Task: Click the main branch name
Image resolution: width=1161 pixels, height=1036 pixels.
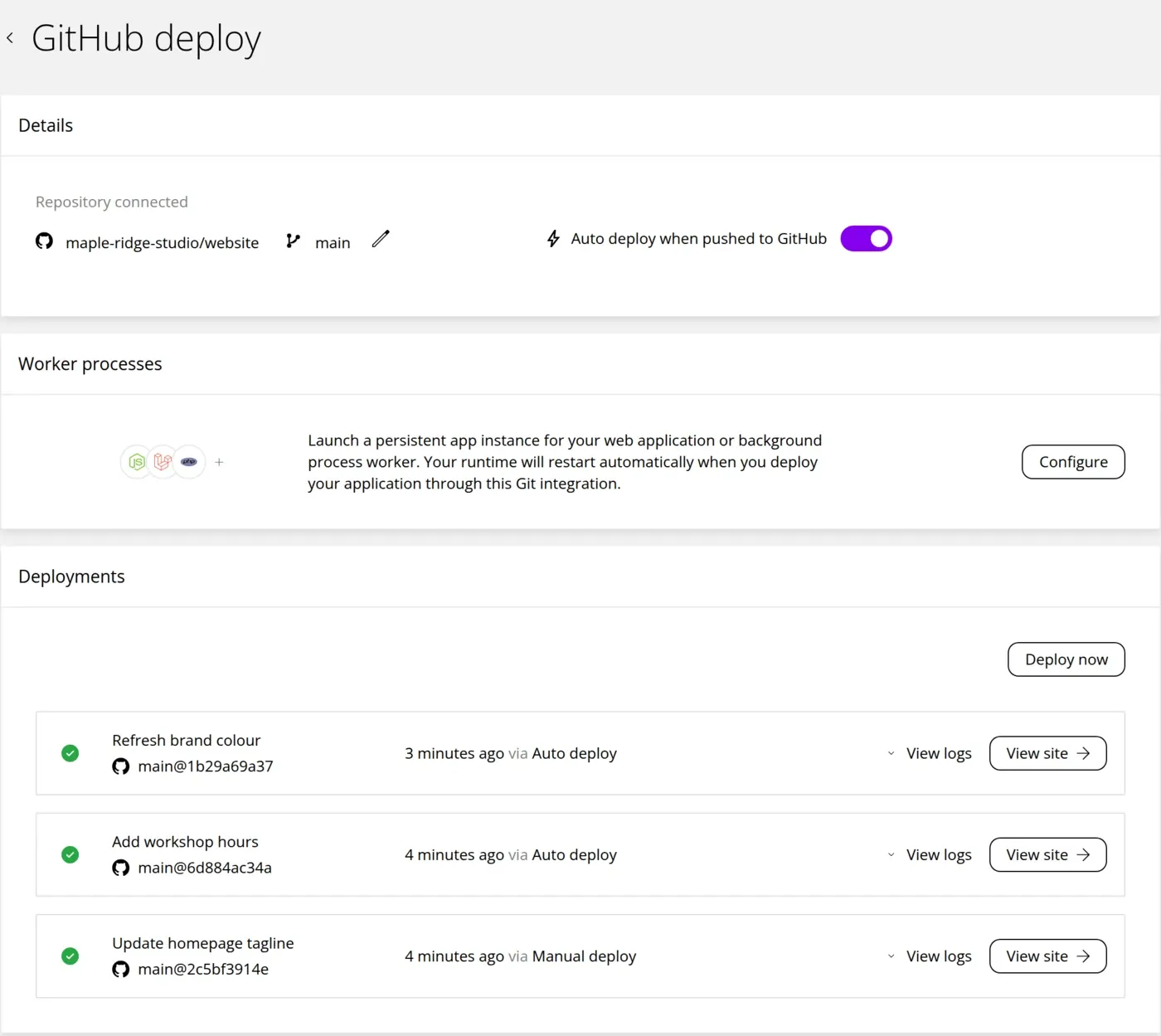Action: pyautogui.click(x=333, y=242)
